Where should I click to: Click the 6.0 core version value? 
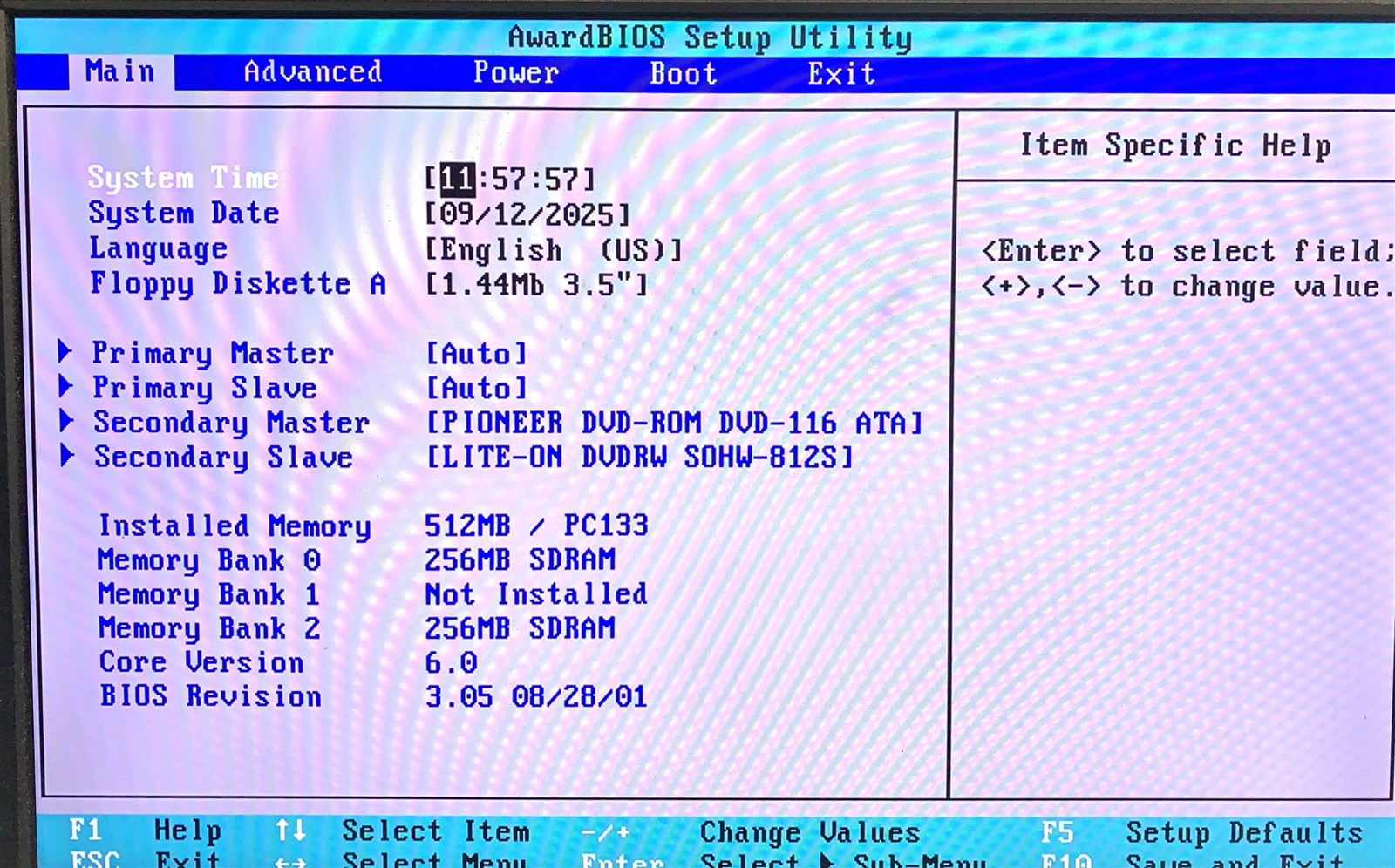(x=451, y=663)
